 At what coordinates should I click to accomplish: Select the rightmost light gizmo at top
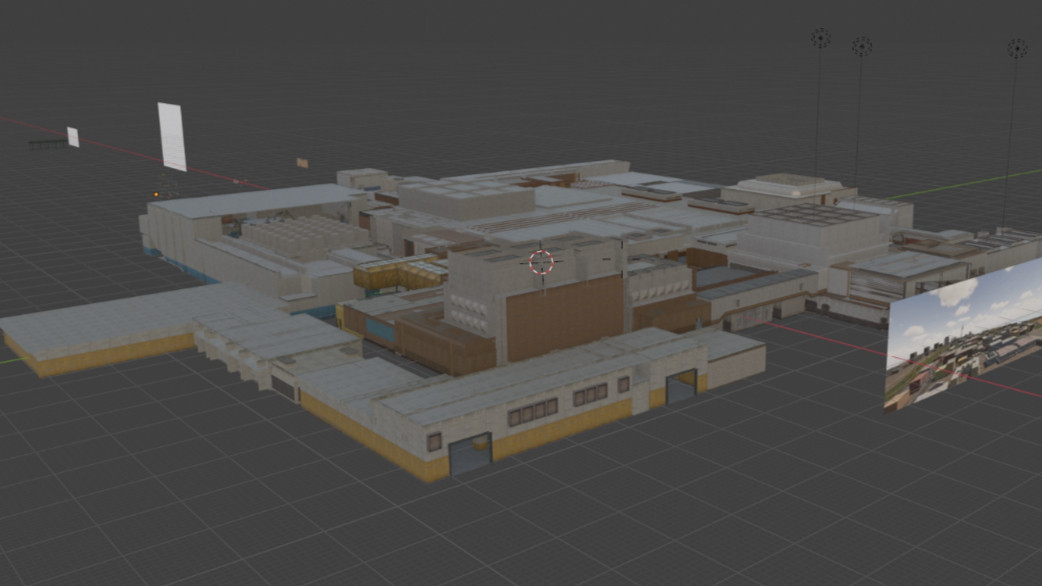pyautogui.click(x=1017, y=48)
